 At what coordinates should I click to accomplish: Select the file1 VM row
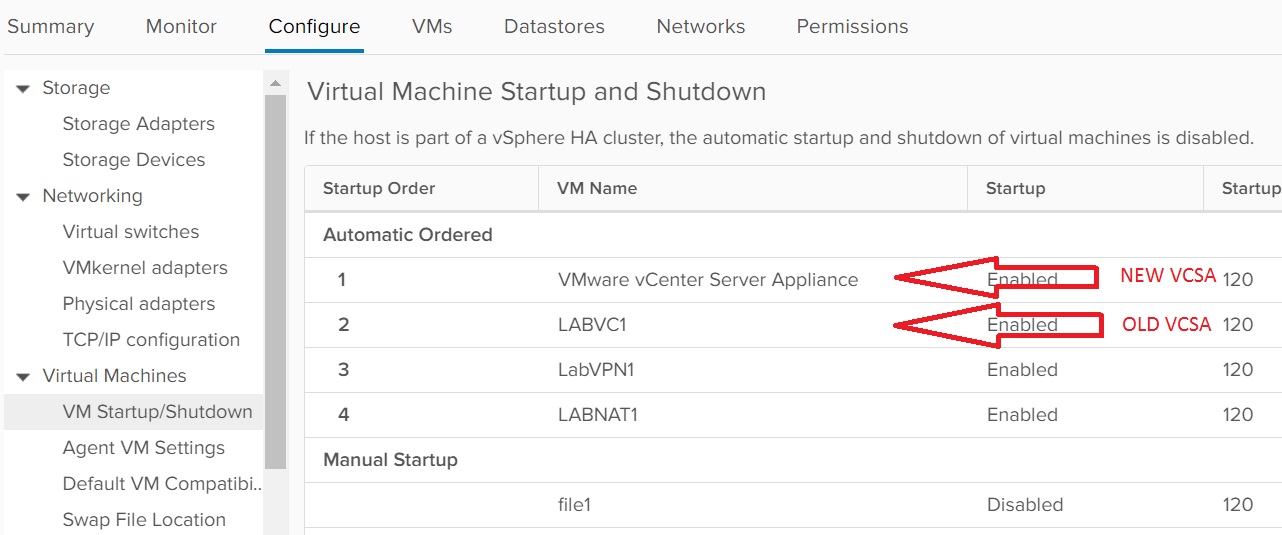[x=793, y=505]
